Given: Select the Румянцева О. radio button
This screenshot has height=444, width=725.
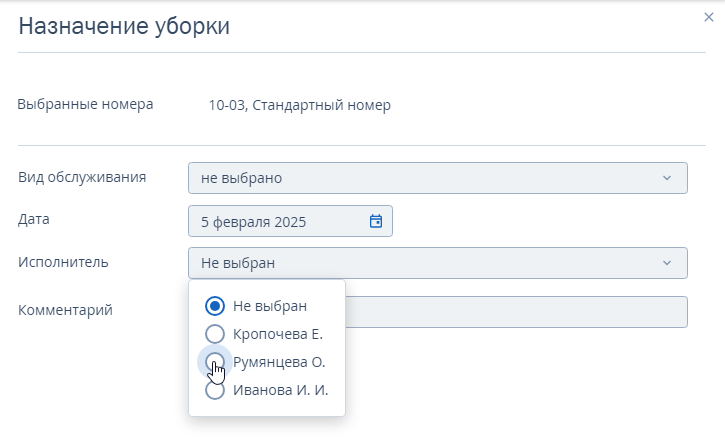Looking at the screenshot, I should pyautogui.click(x=215, y=362).
